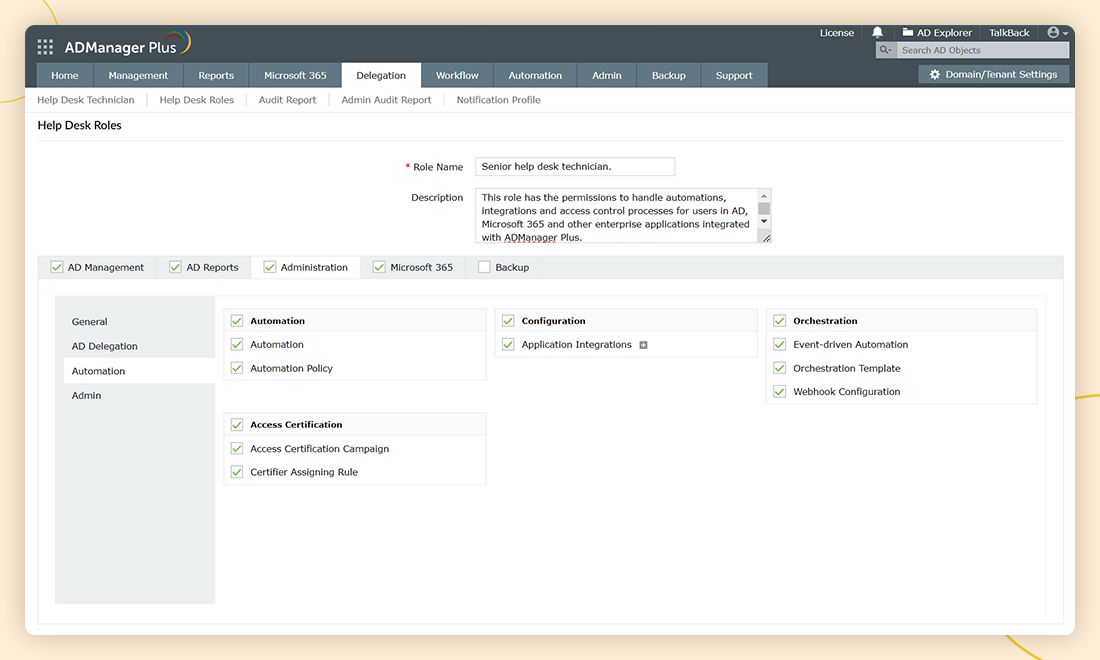Image resolution: width=1100 pixels, height=660 pixels.
Task: Click the Role Name input field
Action: point(574,167)
